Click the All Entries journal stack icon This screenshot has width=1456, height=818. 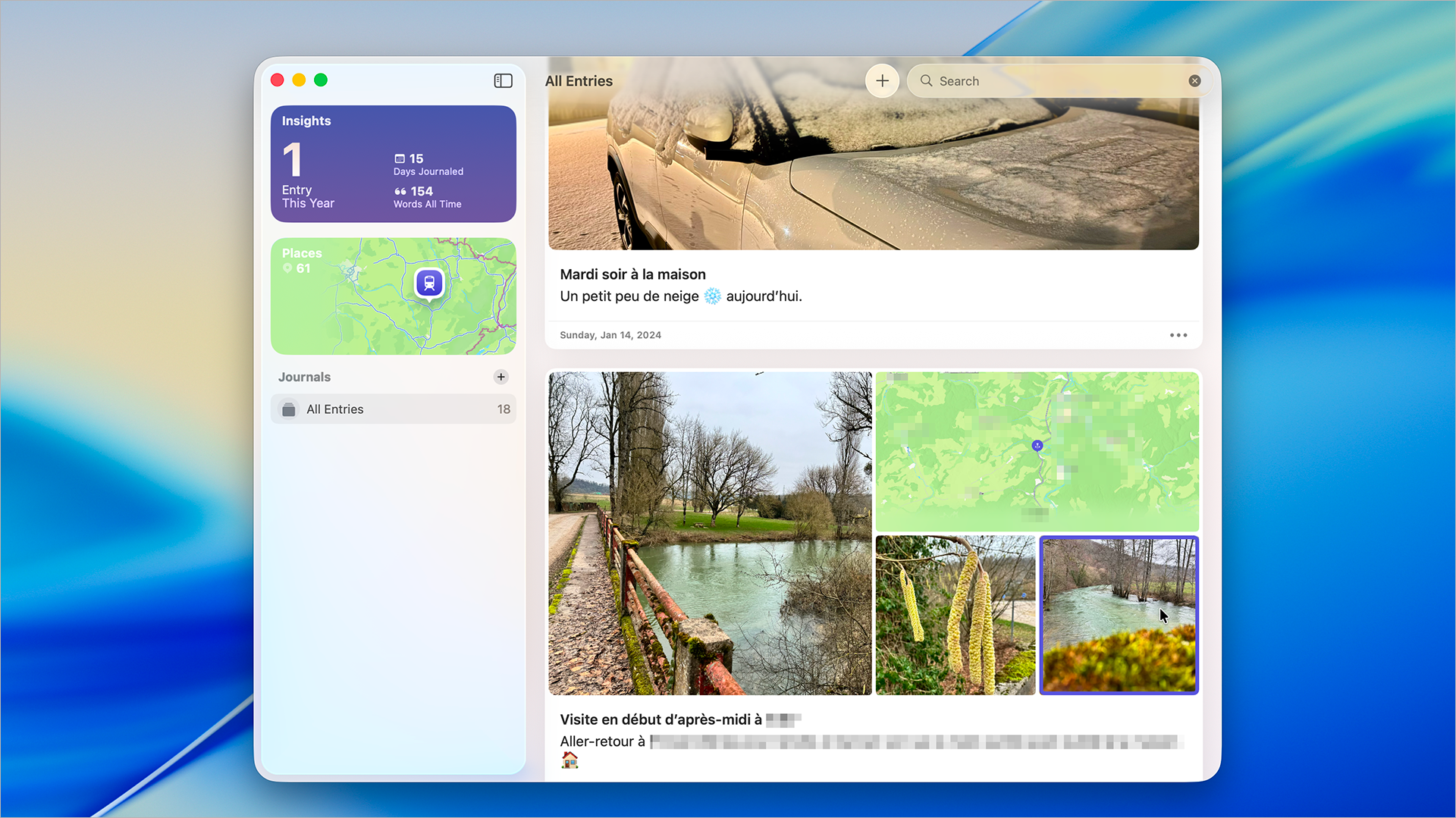tap(289, 409)
